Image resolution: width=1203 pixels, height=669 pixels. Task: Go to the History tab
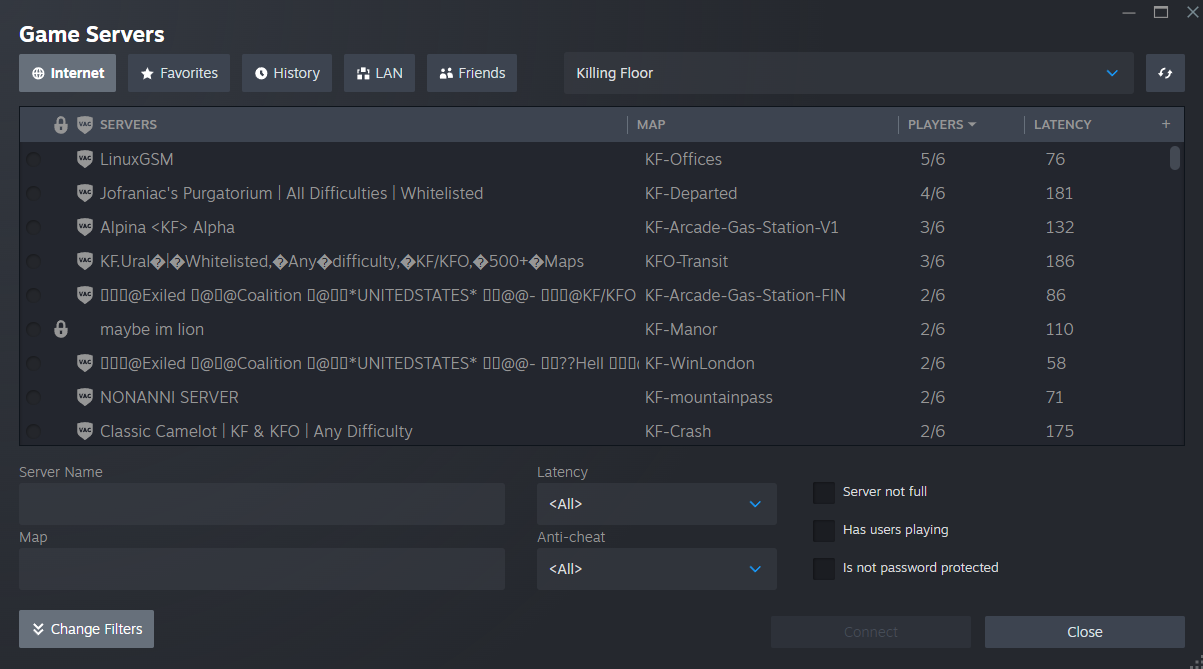pyautogui.click(x=287, y=73)
